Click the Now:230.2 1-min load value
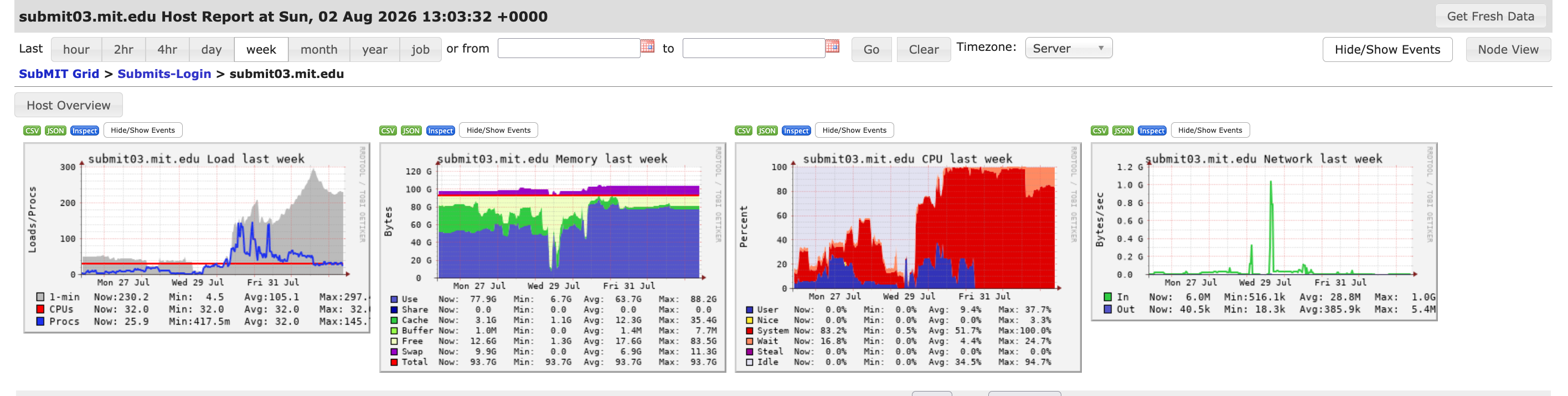The height and width of the screenshot is (396, 1568). 121,297
